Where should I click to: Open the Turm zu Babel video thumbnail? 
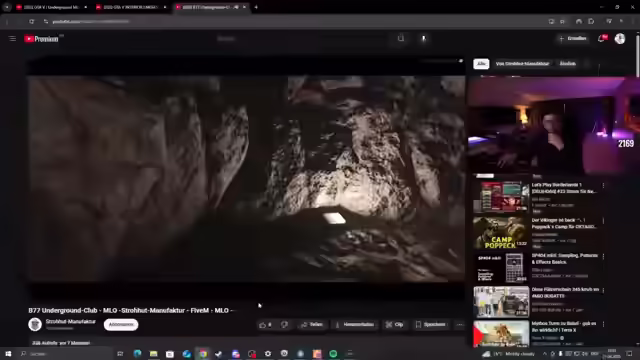click(501, 334)
